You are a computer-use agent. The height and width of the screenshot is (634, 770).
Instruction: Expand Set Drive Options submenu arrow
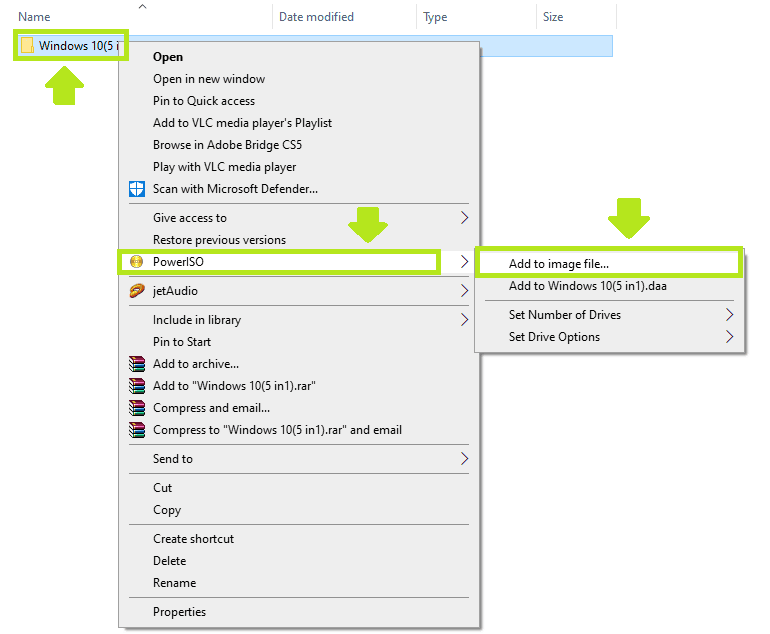[729, 337]
